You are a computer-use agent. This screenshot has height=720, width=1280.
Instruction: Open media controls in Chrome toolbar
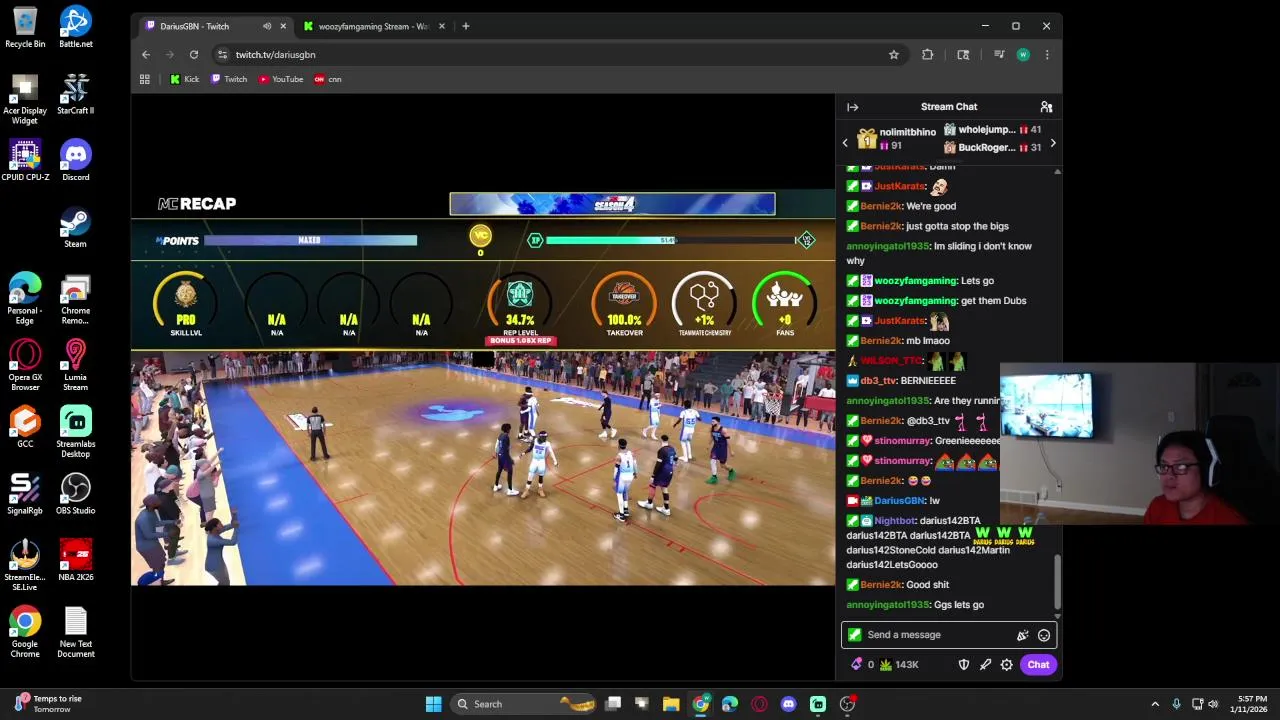click(x=999, y=55)
